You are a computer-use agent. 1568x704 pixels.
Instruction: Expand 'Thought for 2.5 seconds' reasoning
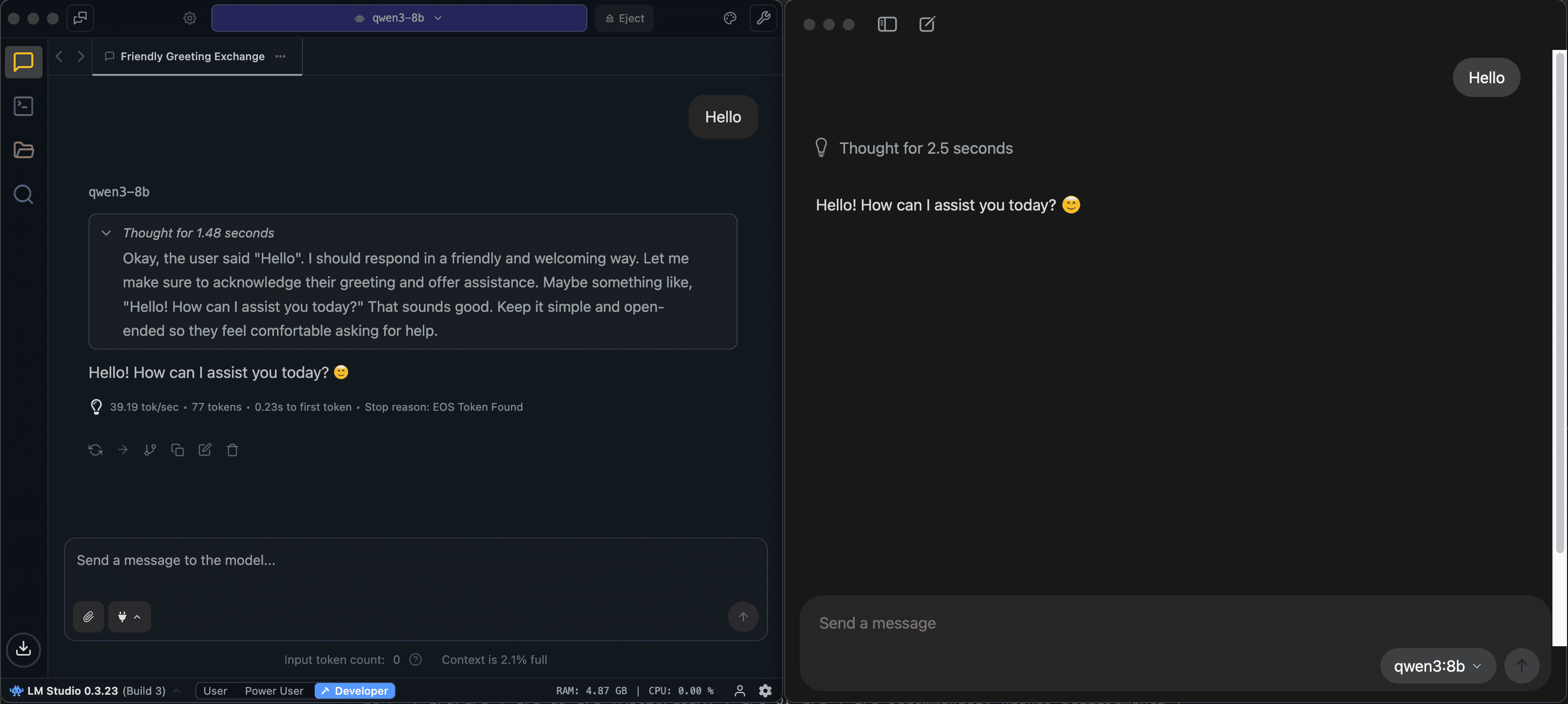click(925, 148)
